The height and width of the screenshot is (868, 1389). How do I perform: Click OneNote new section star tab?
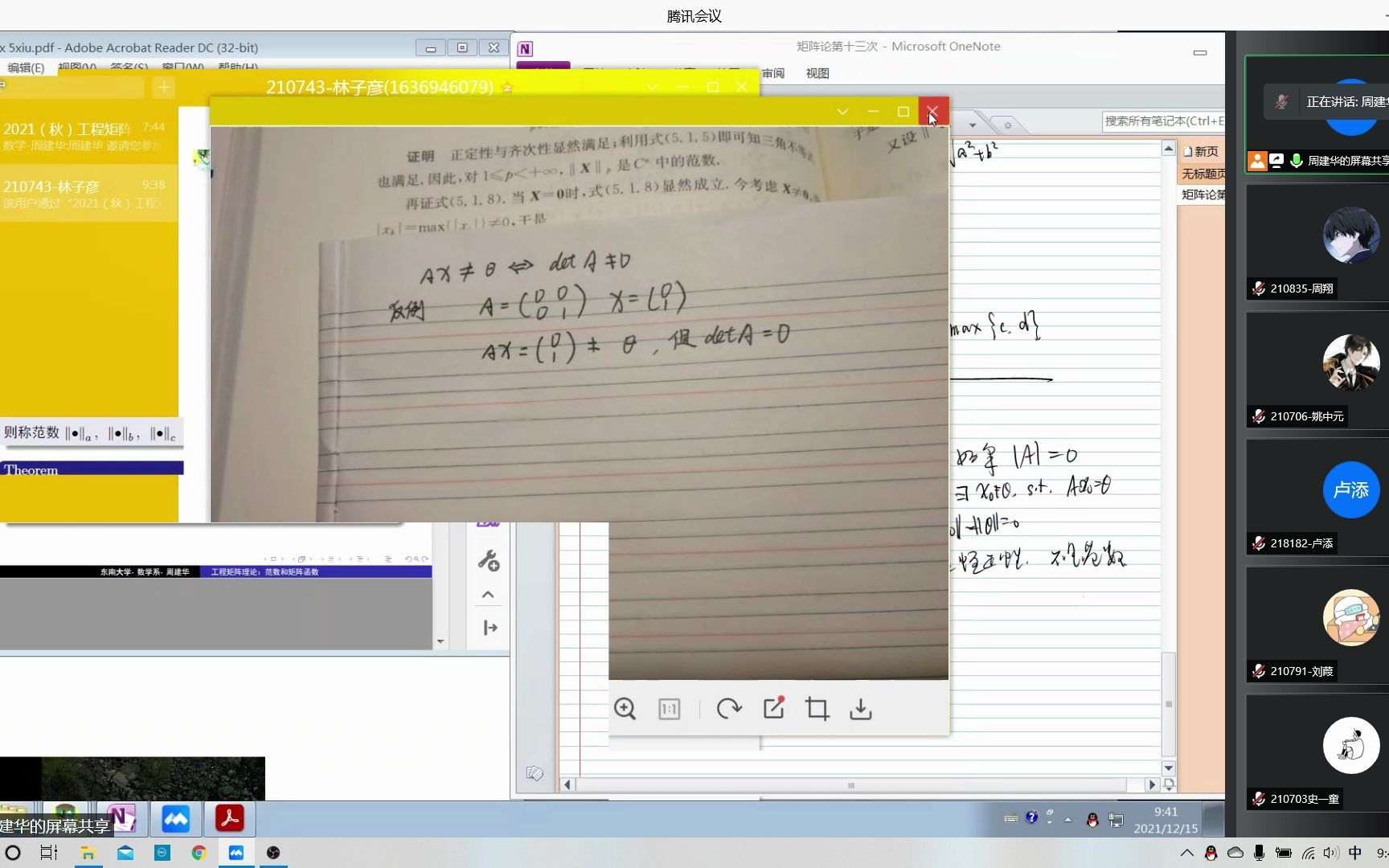pyautogui.click(x=1006, y=125)
